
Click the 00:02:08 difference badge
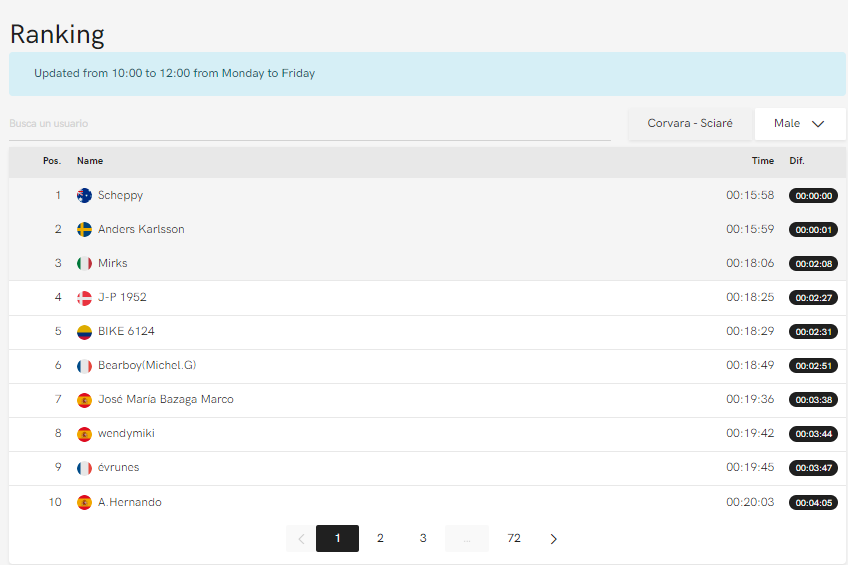813,264
